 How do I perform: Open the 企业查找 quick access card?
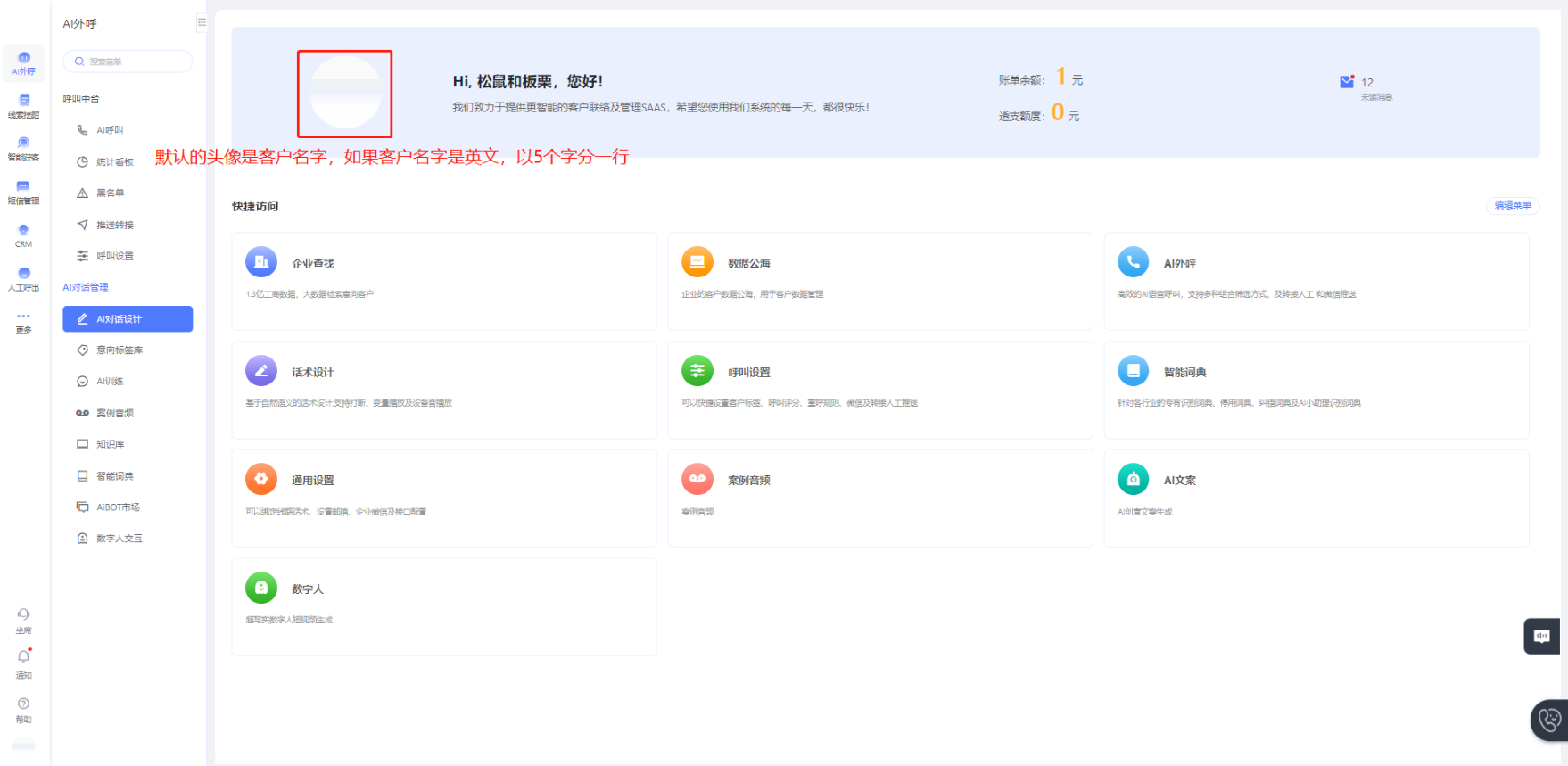coord(443,281)
